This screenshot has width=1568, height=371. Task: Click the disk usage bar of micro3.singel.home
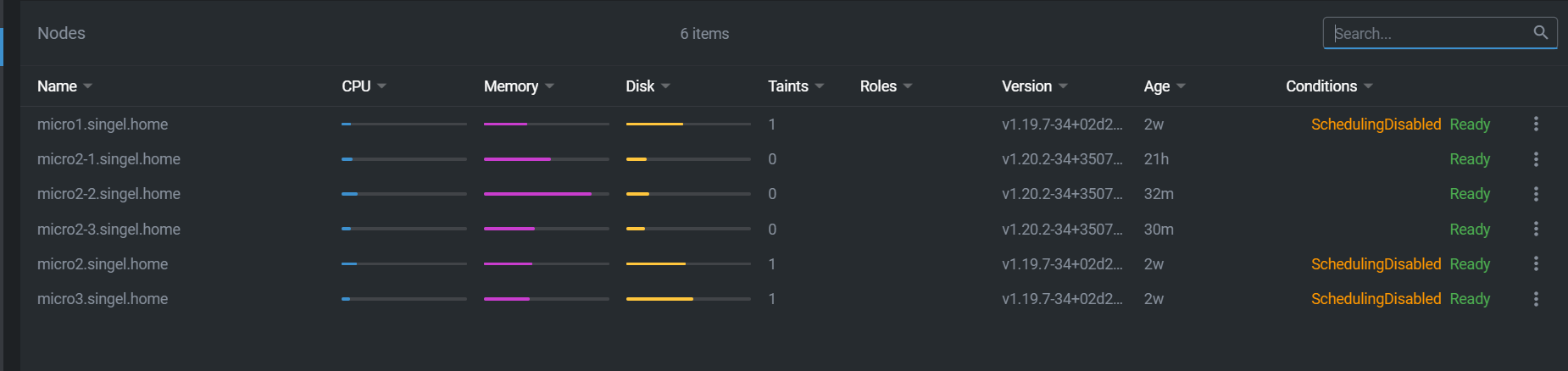(688, 299)
